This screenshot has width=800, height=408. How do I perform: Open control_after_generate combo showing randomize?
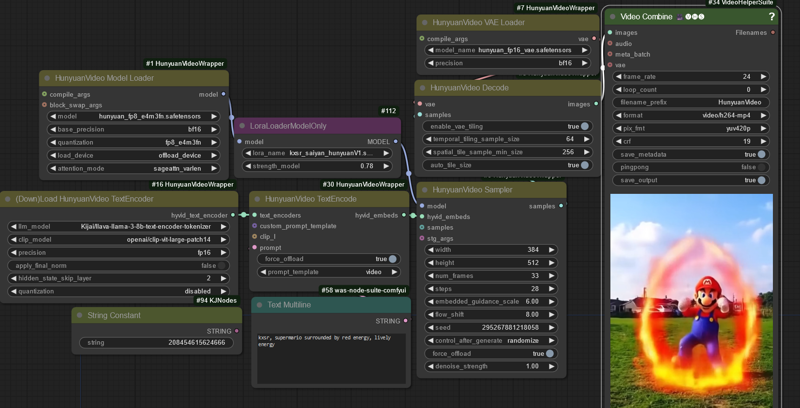tap(491, 341)
